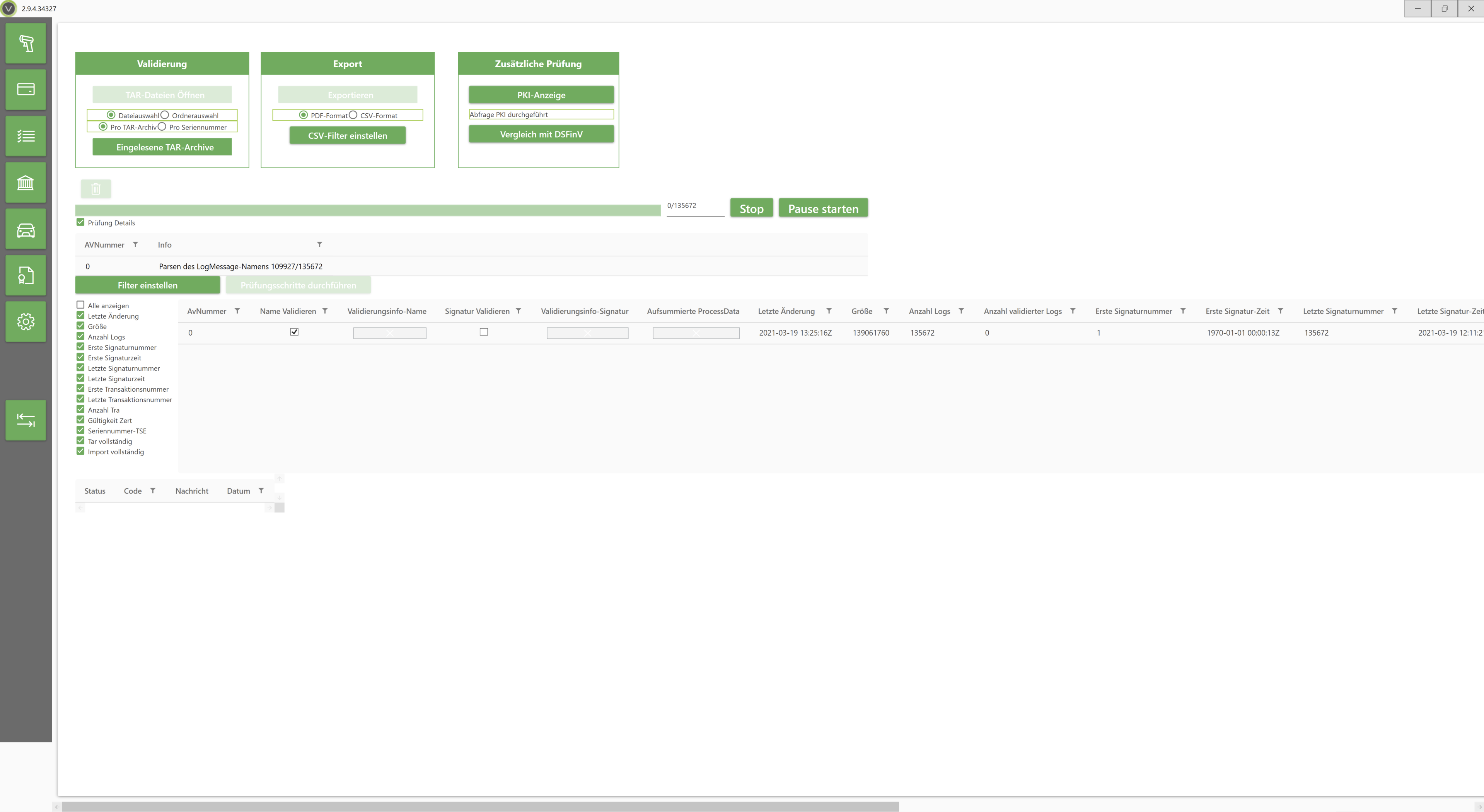This screenshot has width=1484, height=812.
Task: Click the collapse arrows sidebar icon
Action: click(26, 420)
